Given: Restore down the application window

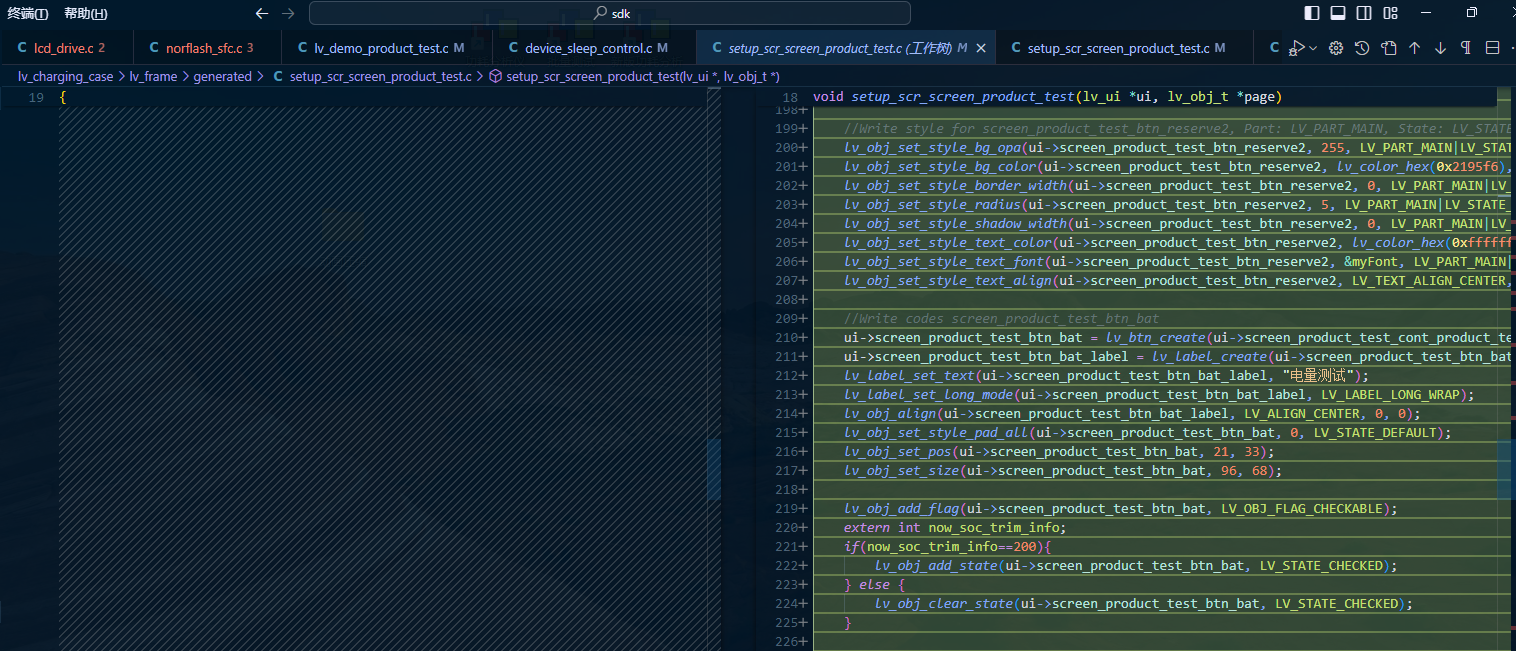Looking at the screenshot, I should coord(1472,13).
